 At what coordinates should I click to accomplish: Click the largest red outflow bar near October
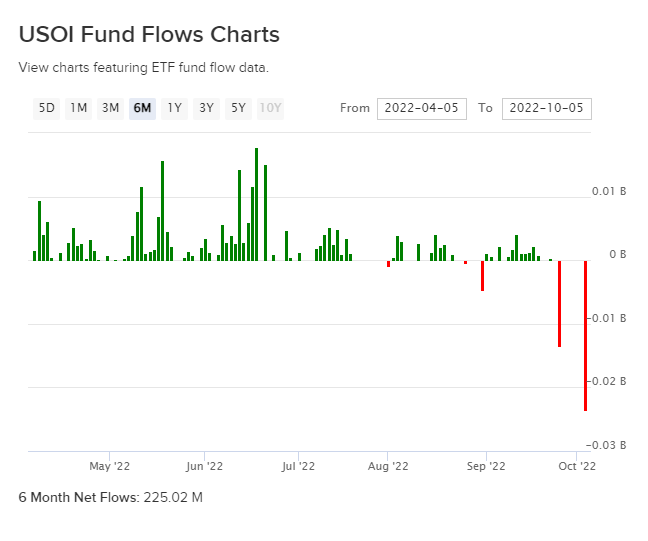[x=585, y=335]
